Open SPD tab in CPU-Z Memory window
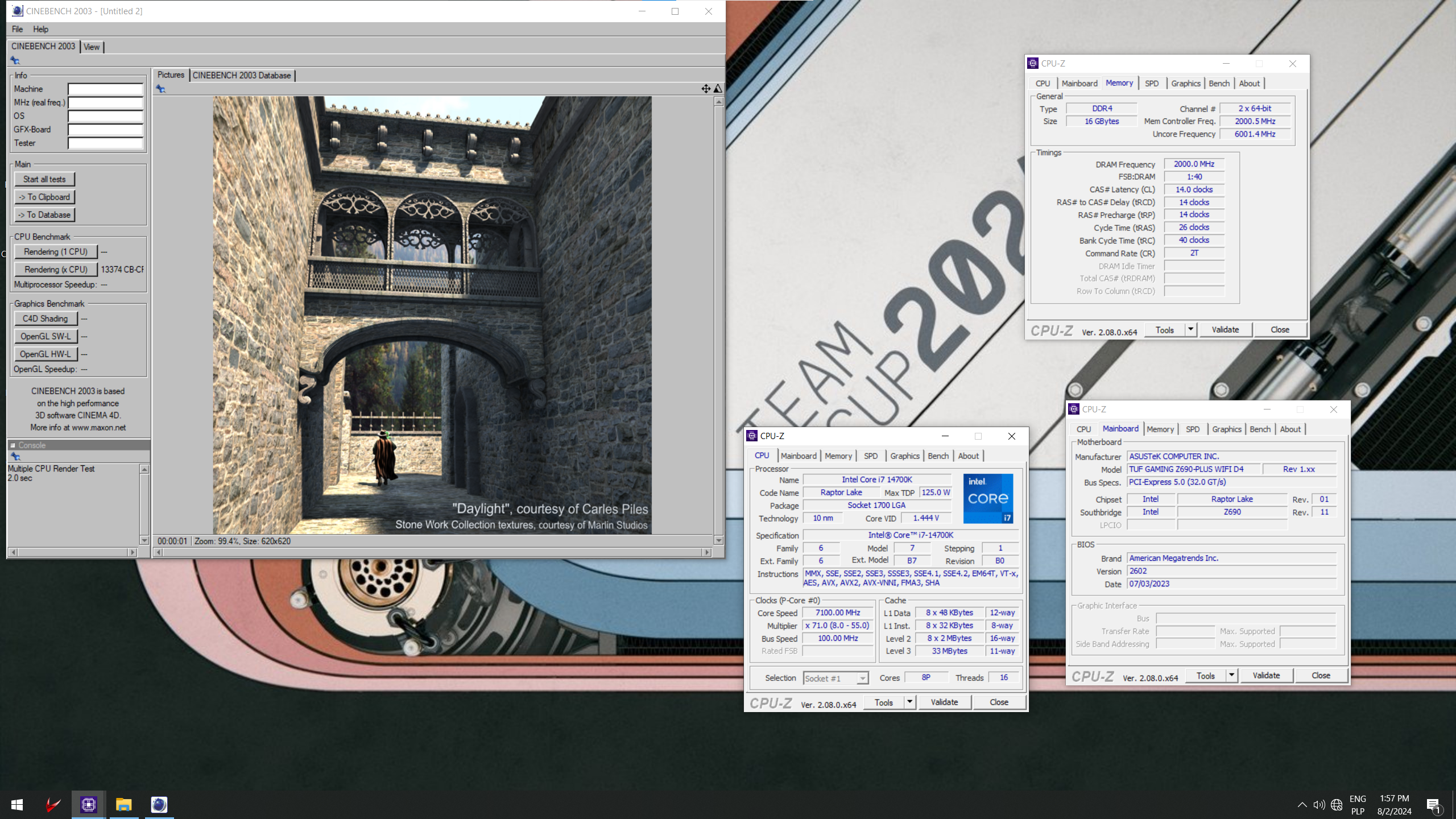This screenshot has height=819, width=1456. 1152,83
